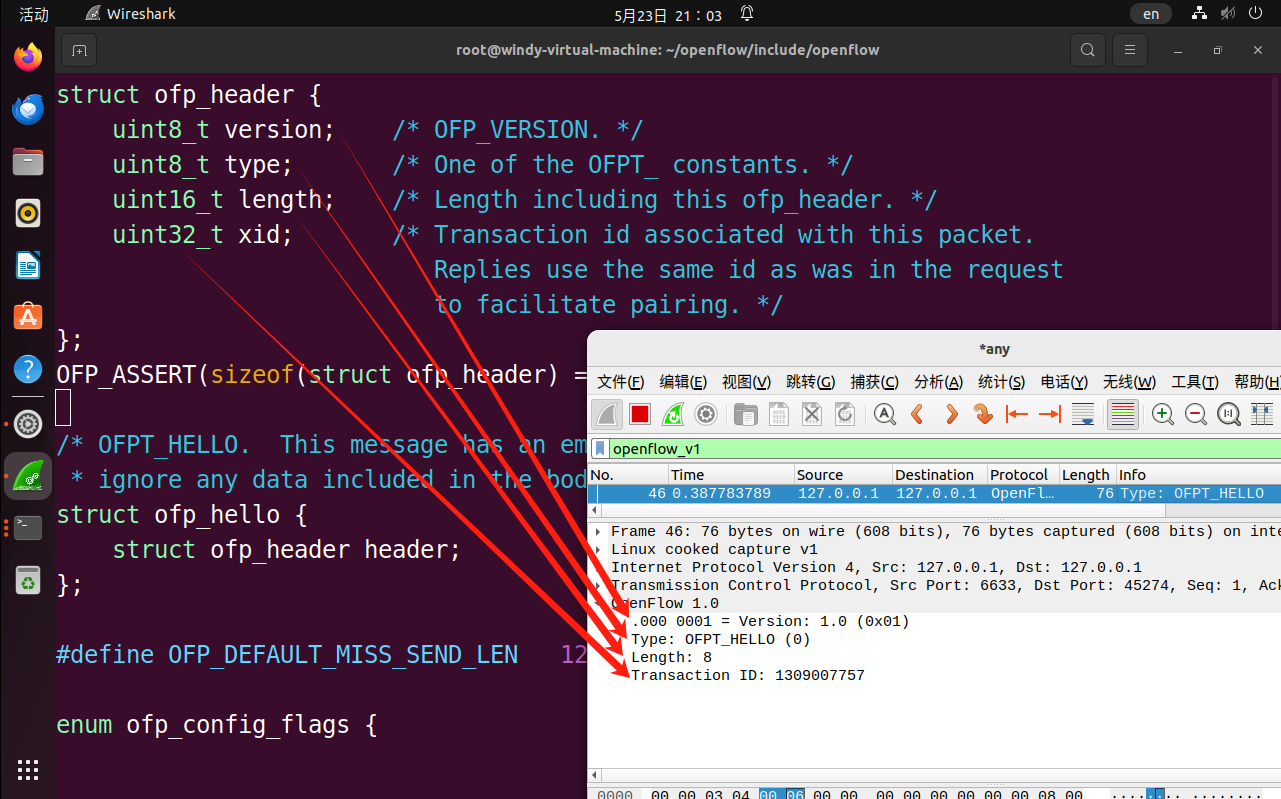Start a new capture with the shark fin icon
Viewport: 1281px width, 799px height.
pyautogui.click(x=607, y=414)
